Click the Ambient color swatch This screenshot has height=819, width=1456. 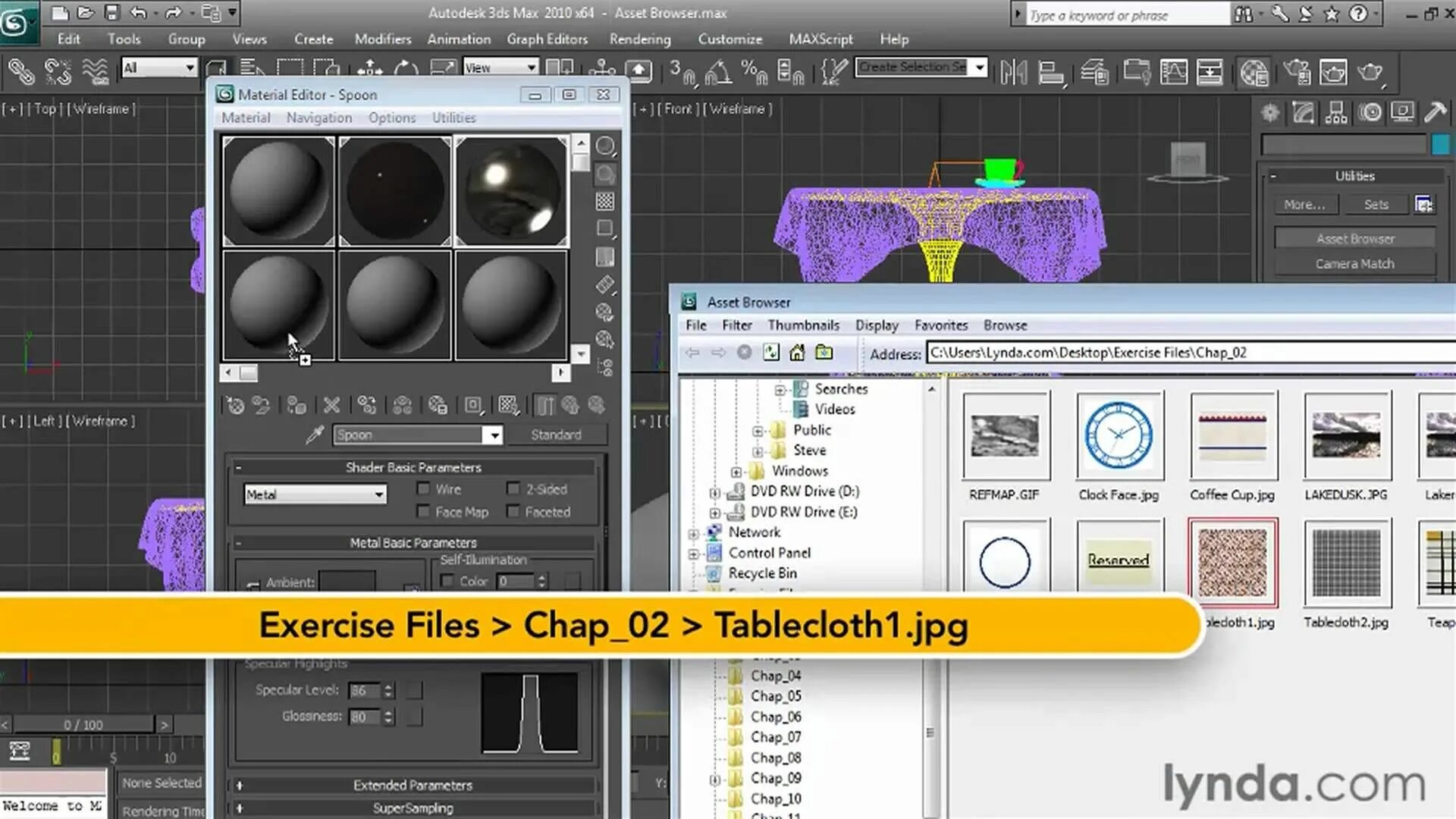point(347,582)
